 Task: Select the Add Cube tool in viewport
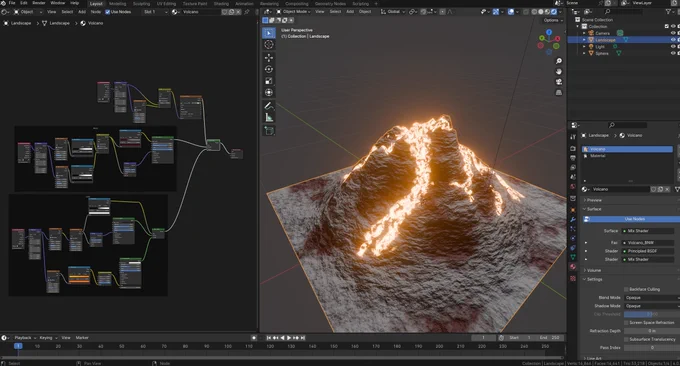pos(269,130)
